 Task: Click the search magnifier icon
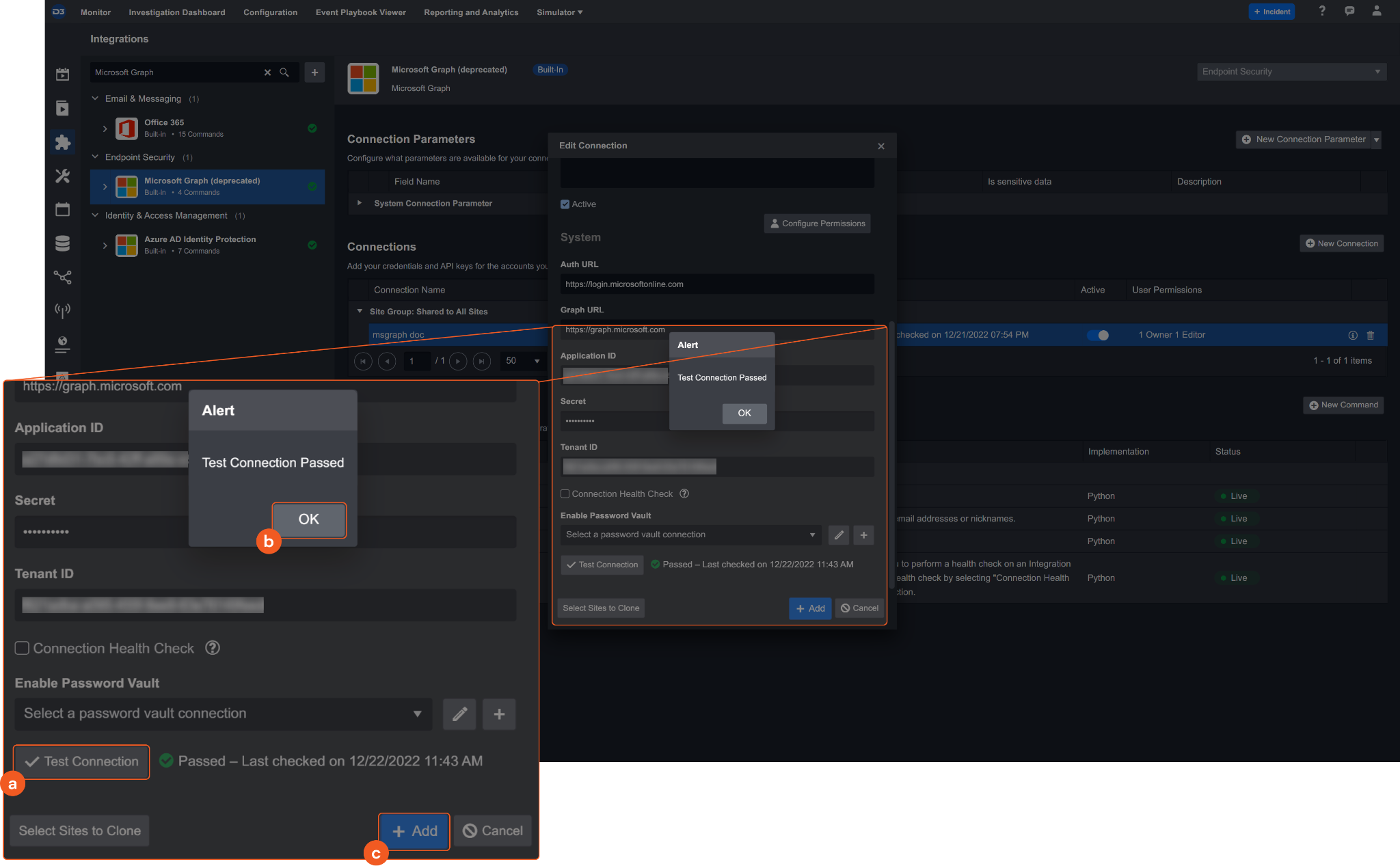coord(284,72)
